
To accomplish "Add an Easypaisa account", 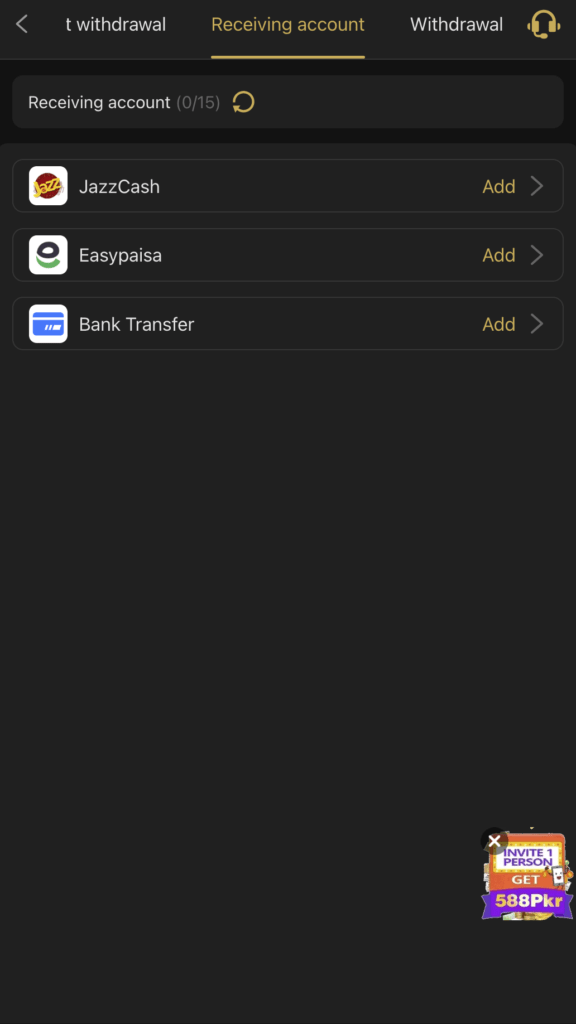I will tap(499, 255).
